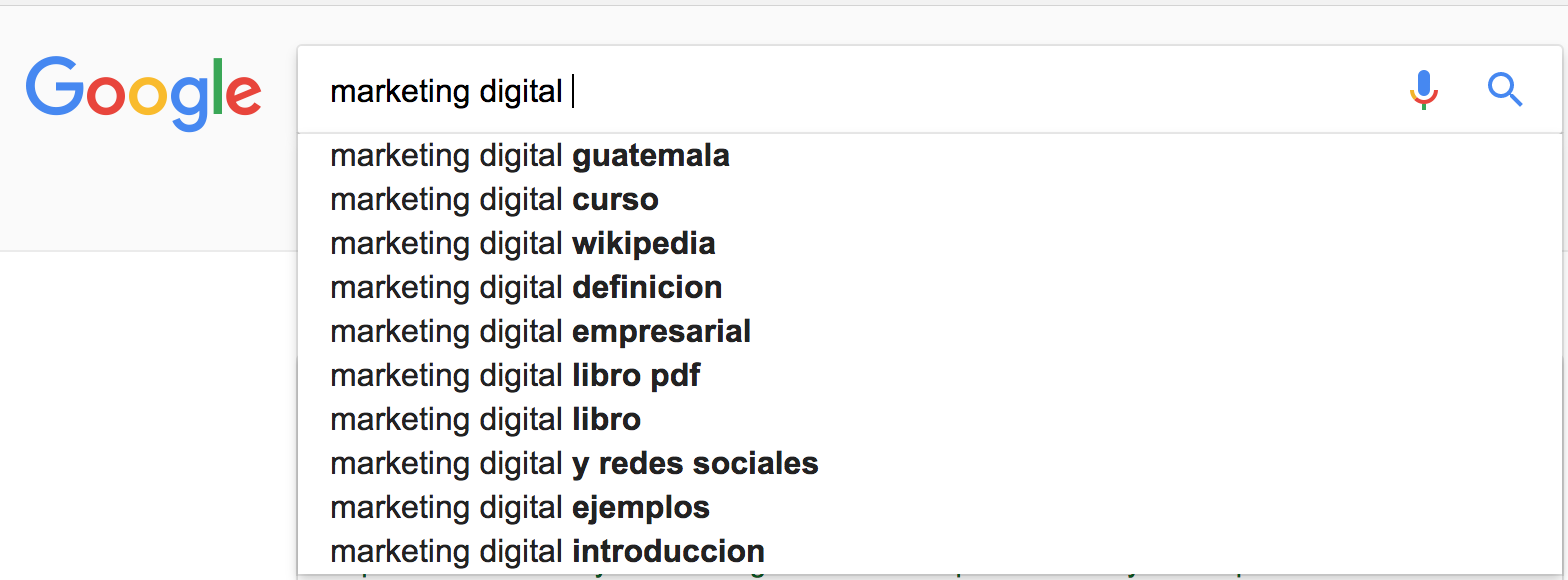This screenshot has height=580, width=1568.
Task: Open the Google logo homepage link
Action: tap(144, 94)
